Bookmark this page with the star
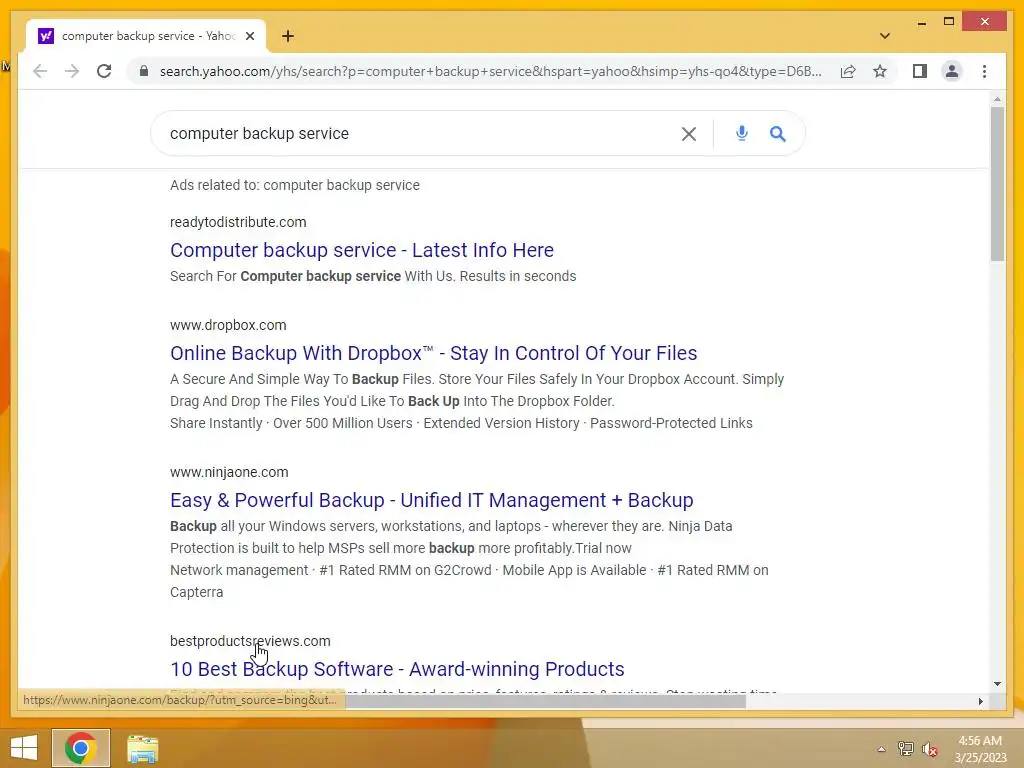The width and height of the screenshot is (1024, 768). 880,71
